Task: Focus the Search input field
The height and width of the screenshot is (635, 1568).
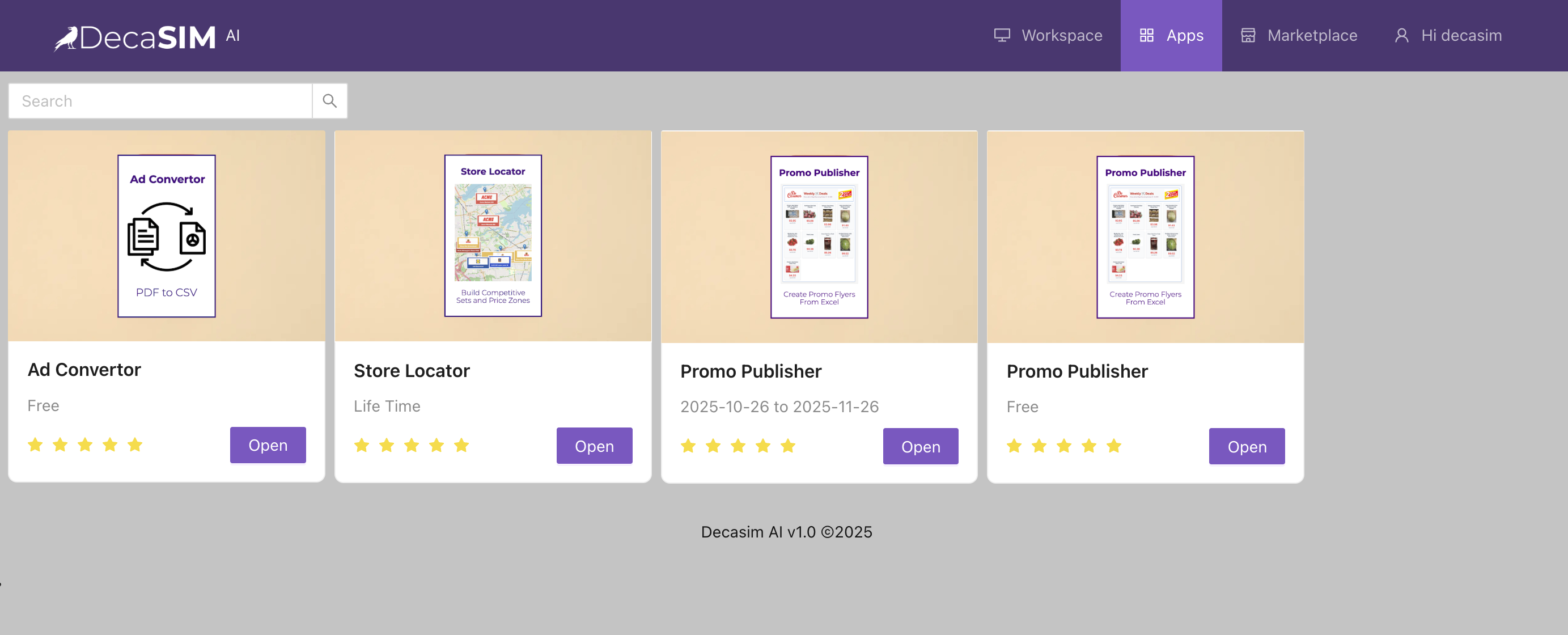Action: [x=160, y=101]
